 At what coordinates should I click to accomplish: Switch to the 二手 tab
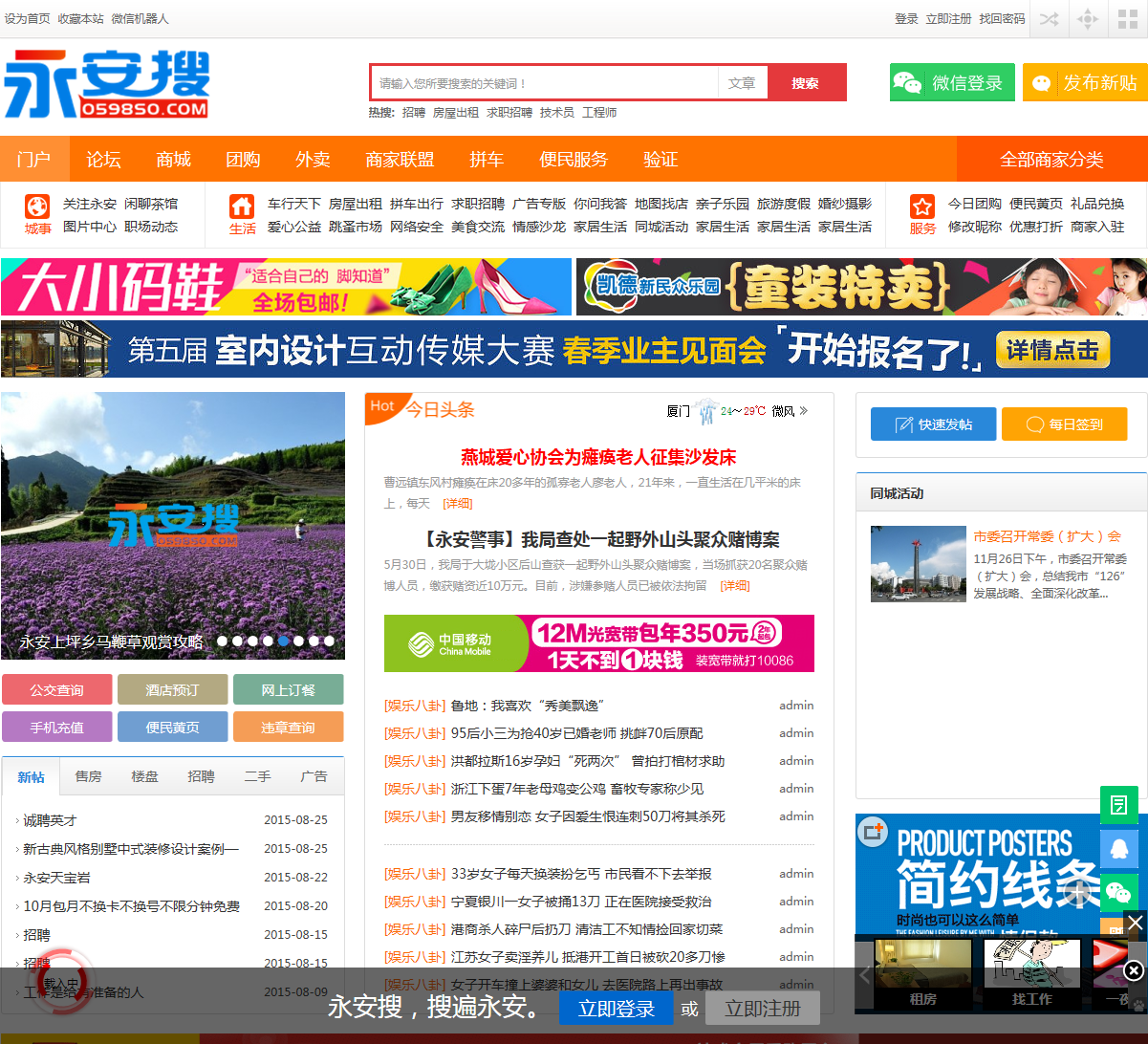point(257,776)
